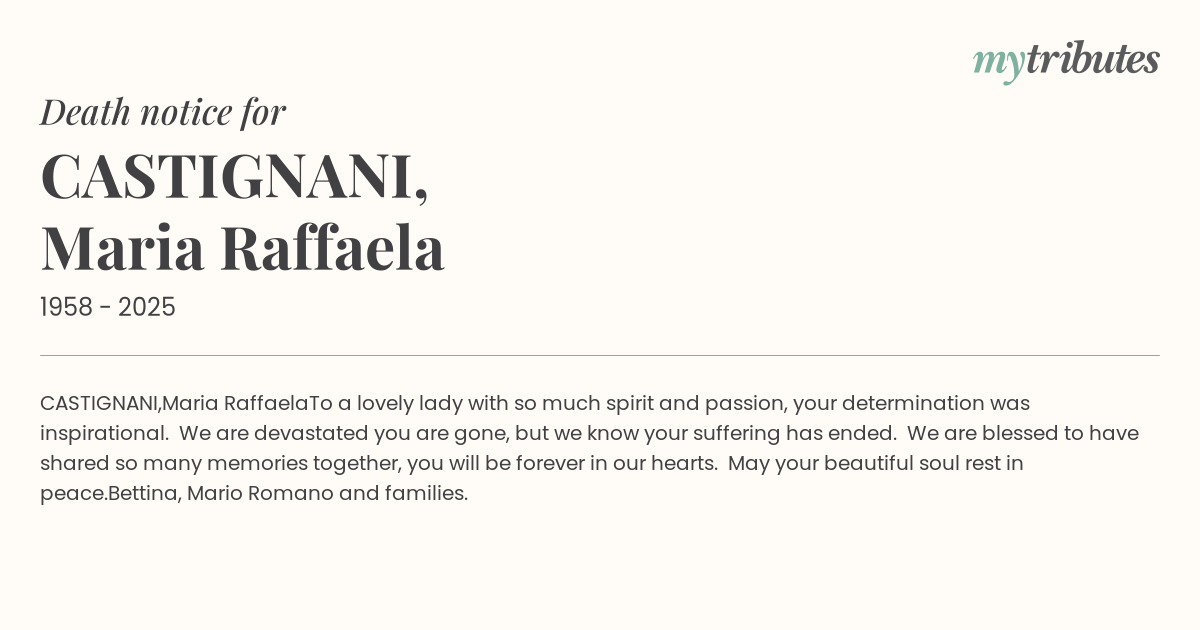Click the mytributes logo
Screen dimensions: 1200x630
[x=1066, y=60]
